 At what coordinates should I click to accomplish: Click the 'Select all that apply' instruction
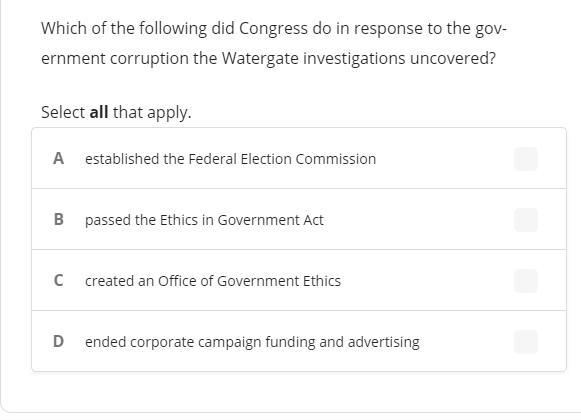click(116, 112)
